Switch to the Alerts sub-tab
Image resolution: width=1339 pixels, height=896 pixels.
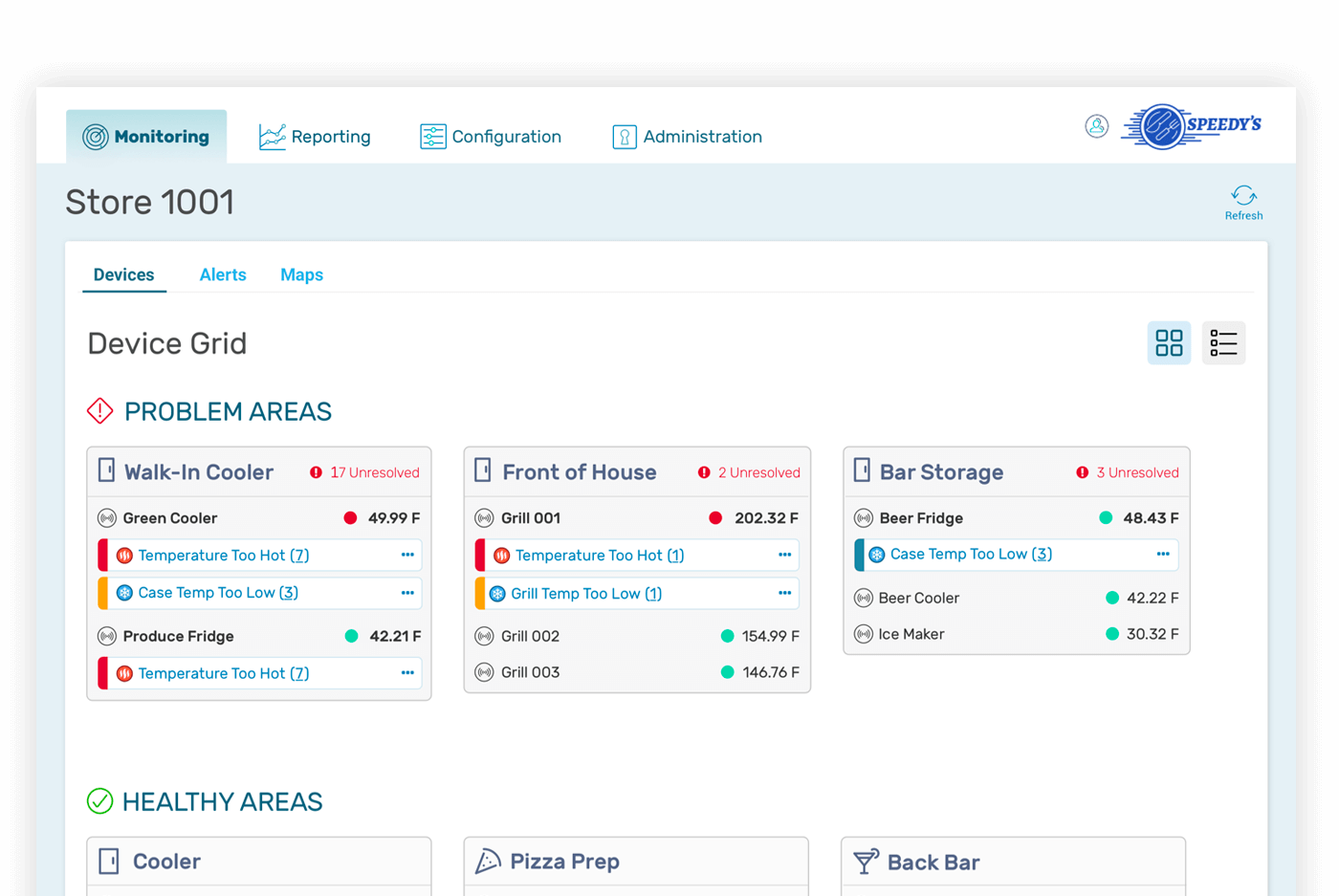tap(223, 275)
